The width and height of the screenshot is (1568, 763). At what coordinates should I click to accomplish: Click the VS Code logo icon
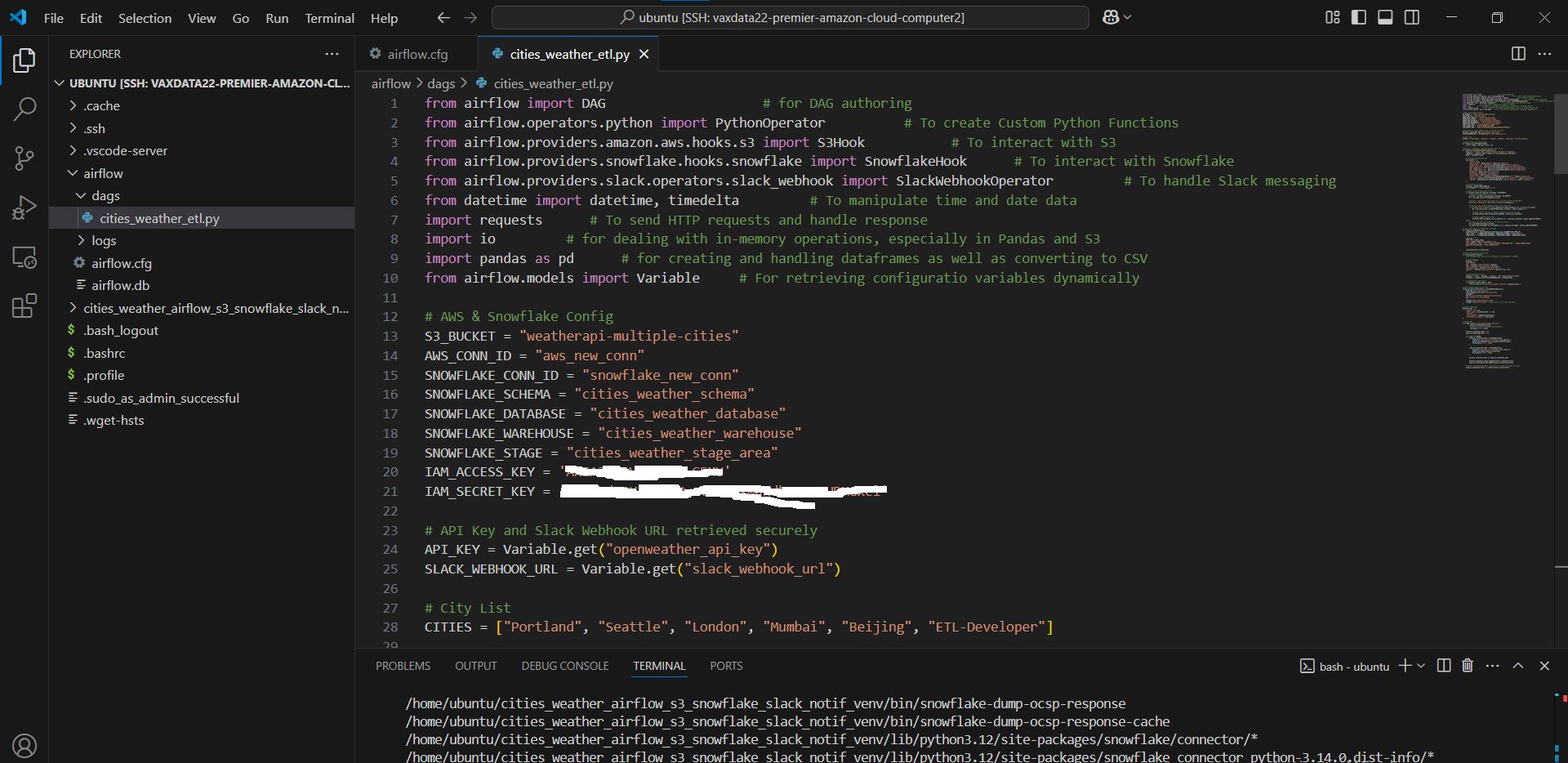(18, 17)
